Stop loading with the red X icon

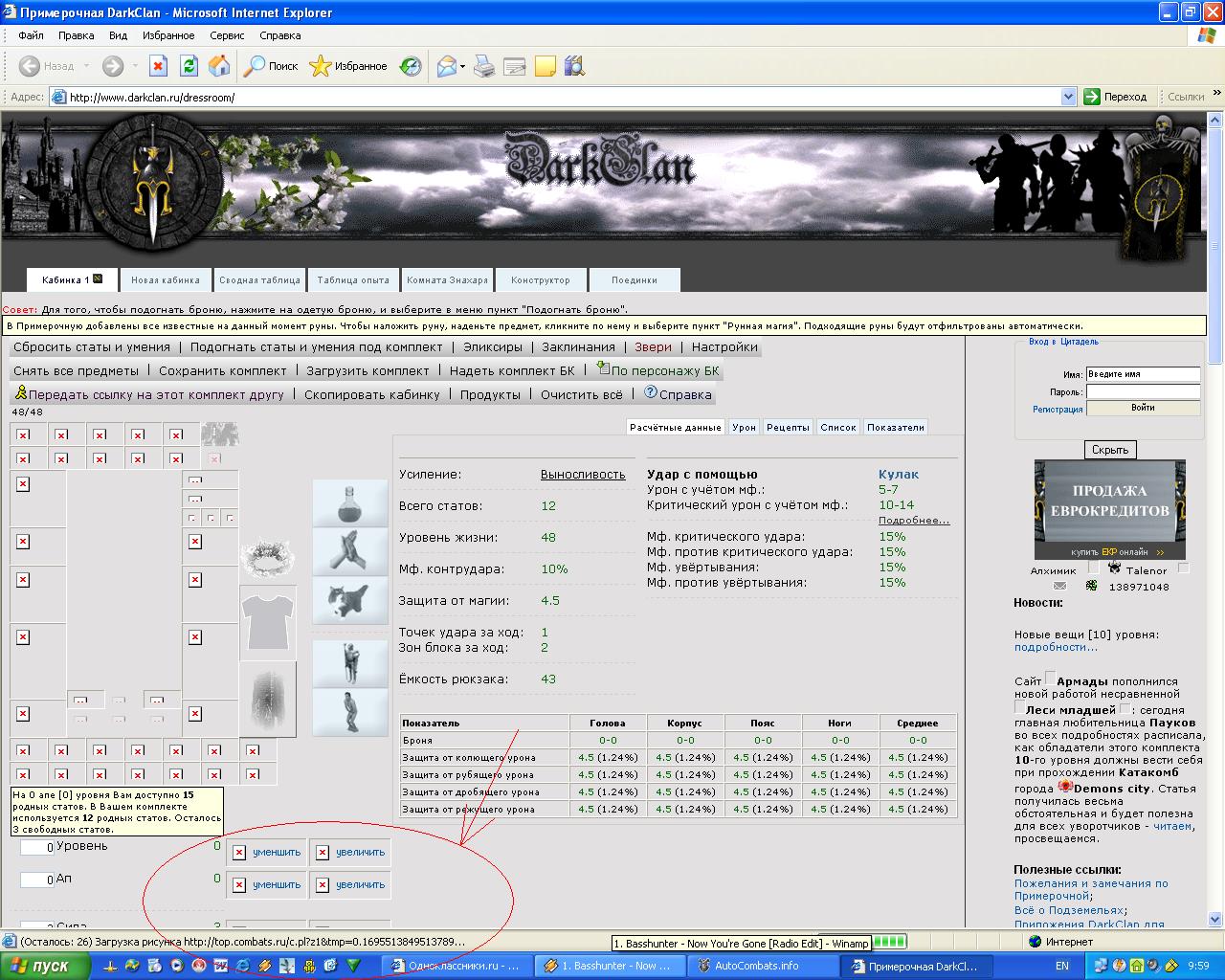pyautogui.click(x=159, y=66)
